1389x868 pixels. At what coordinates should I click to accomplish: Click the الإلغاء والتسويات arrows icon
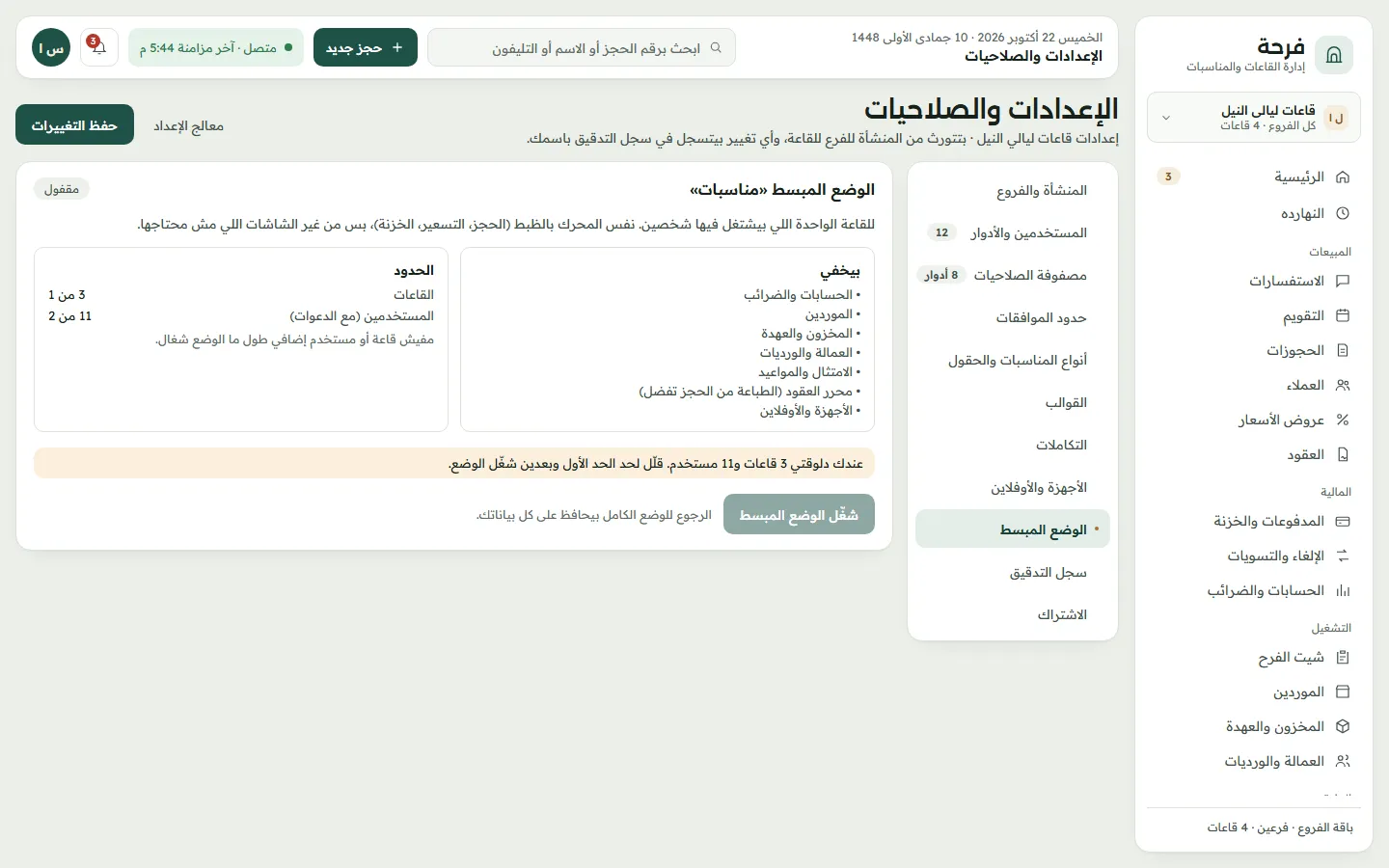click(1343, 556)
